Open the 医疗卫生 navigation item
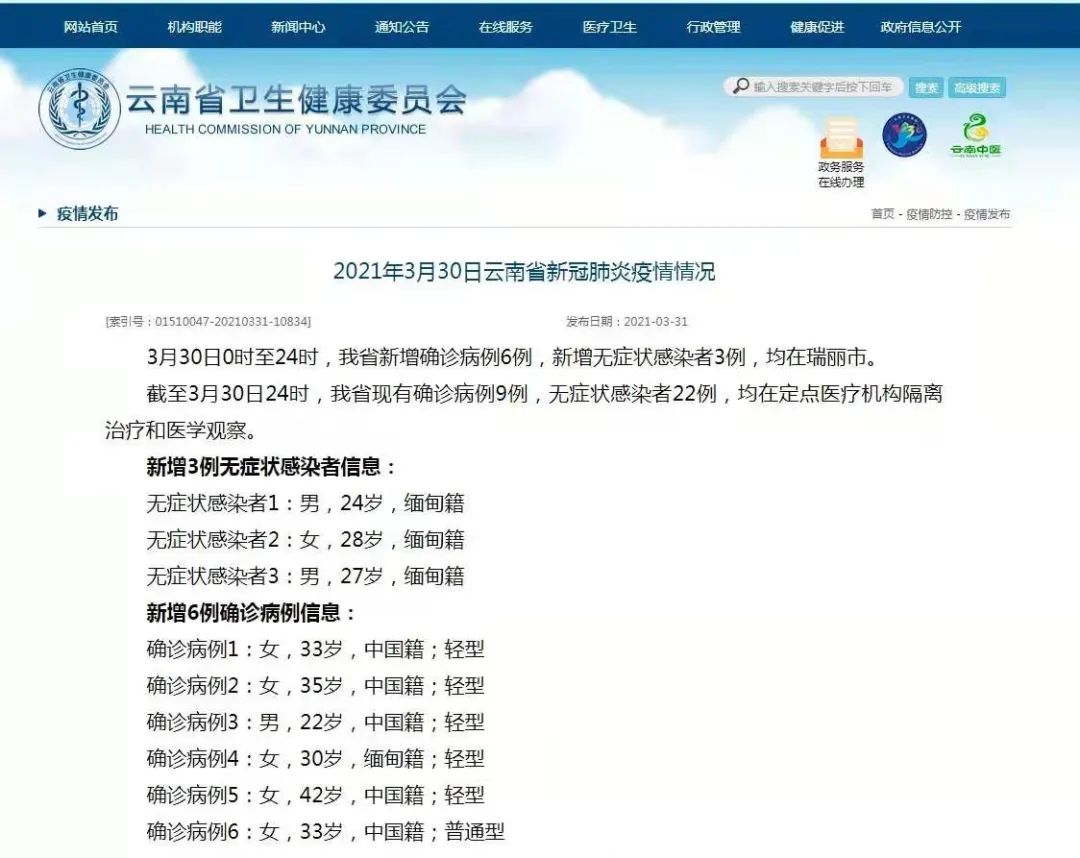 609,27
